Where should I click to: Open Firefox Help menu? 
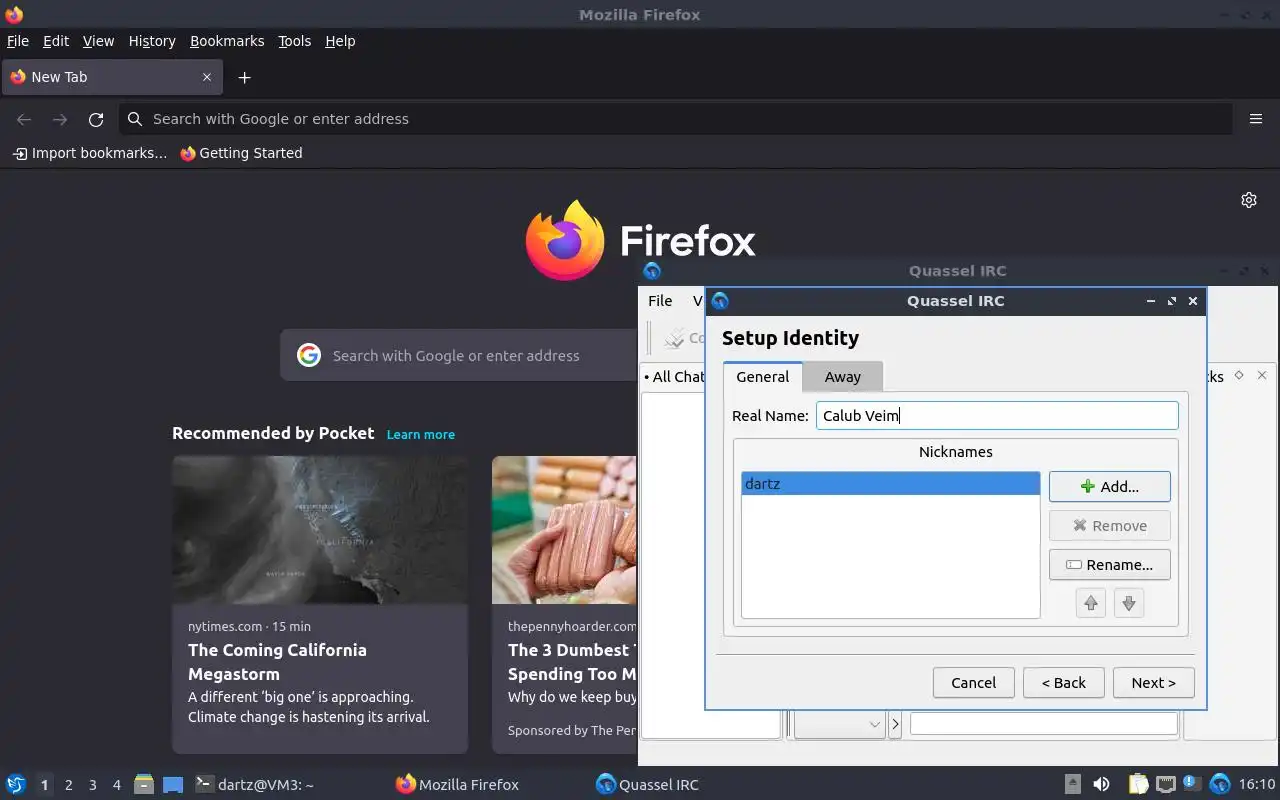(340, 41)
